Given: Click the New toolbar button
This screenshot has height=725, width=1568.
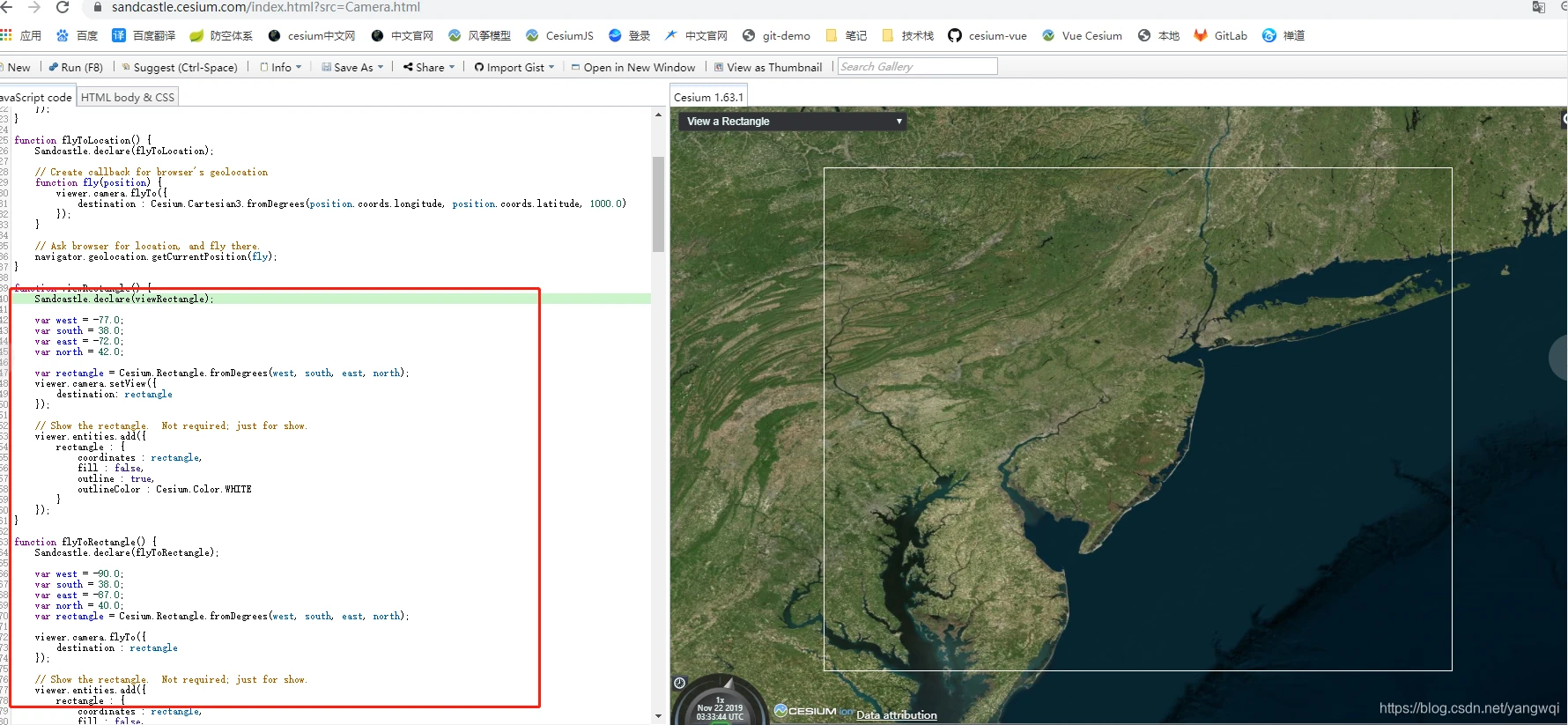Looking at the screenshot, I should pyautogui.click(x=15, y=67).
